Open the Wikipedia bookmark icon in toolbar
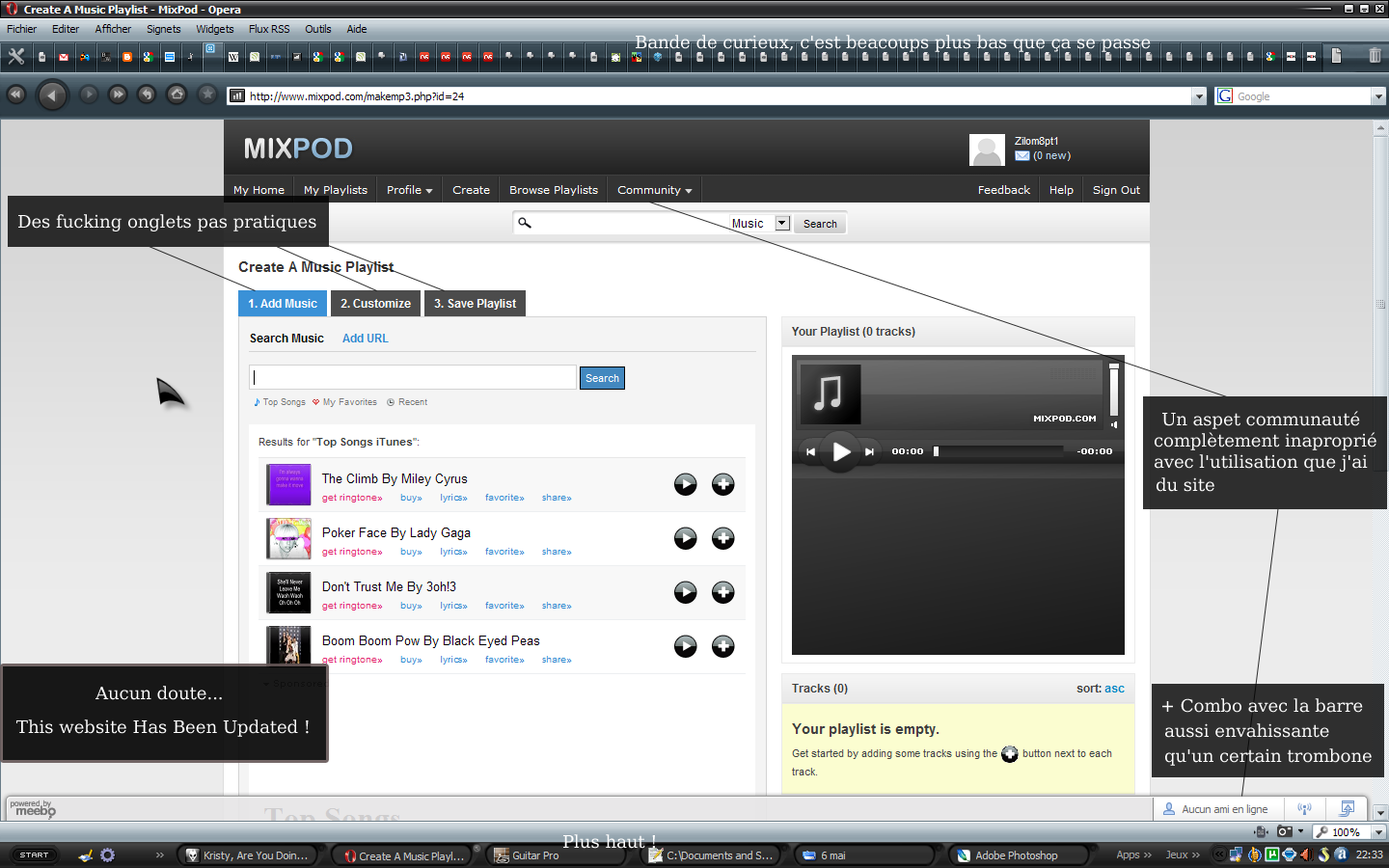 [x=233, y=57]
